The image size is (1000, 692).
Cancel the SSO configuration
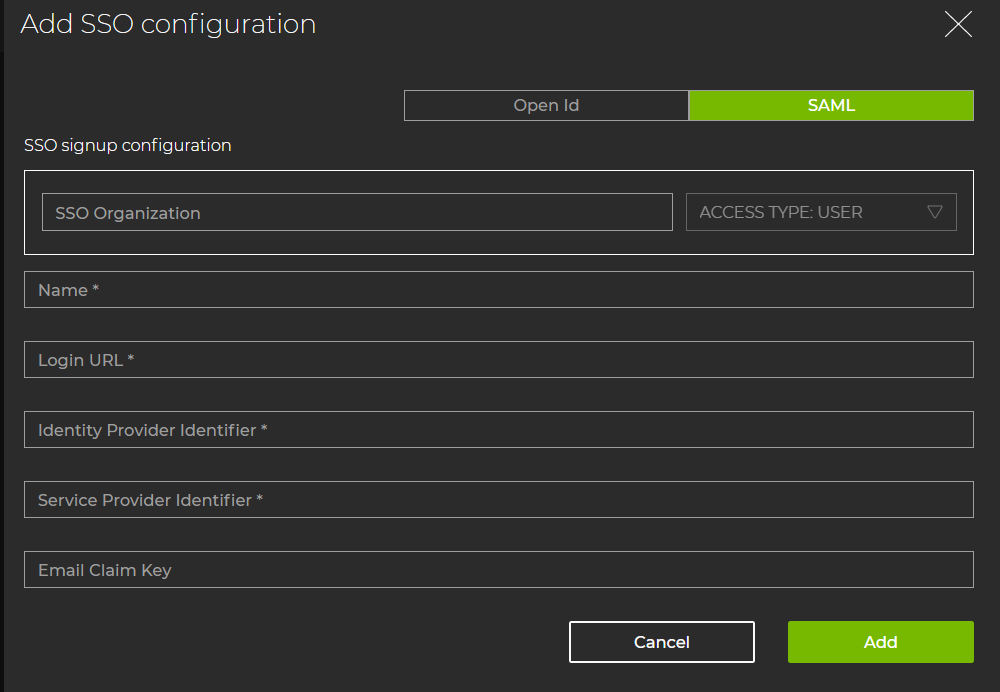[x=662, y=641]
